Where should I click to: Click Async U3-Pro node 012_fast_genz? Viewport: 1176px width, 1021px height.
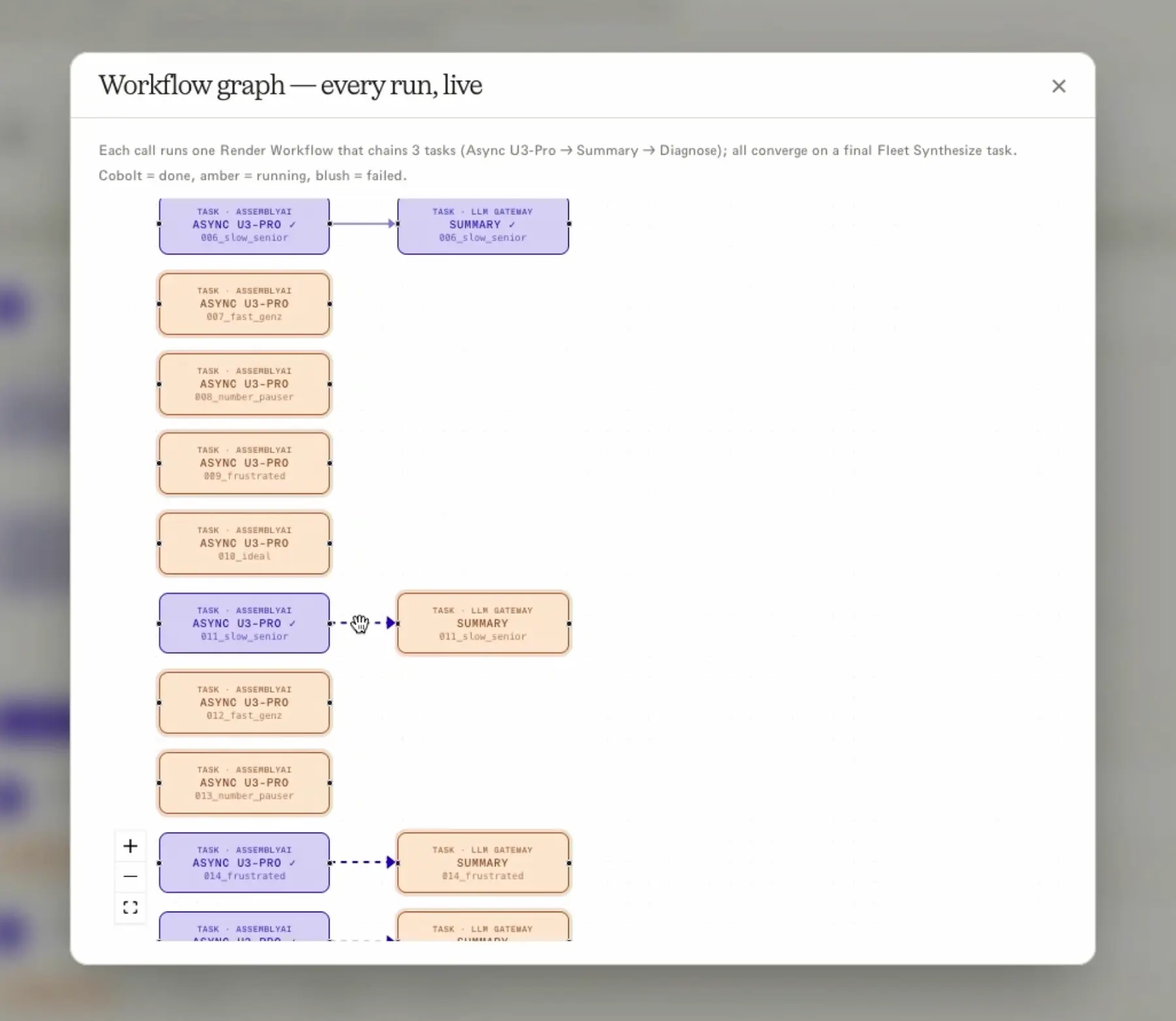[x=244, y=703]
